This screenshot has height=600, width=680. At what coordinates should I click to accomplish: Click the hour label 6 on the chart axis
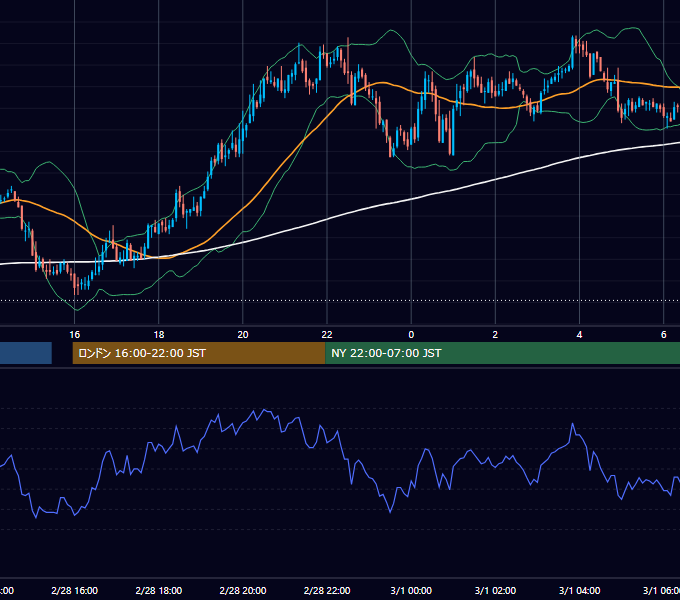point(664,334)
